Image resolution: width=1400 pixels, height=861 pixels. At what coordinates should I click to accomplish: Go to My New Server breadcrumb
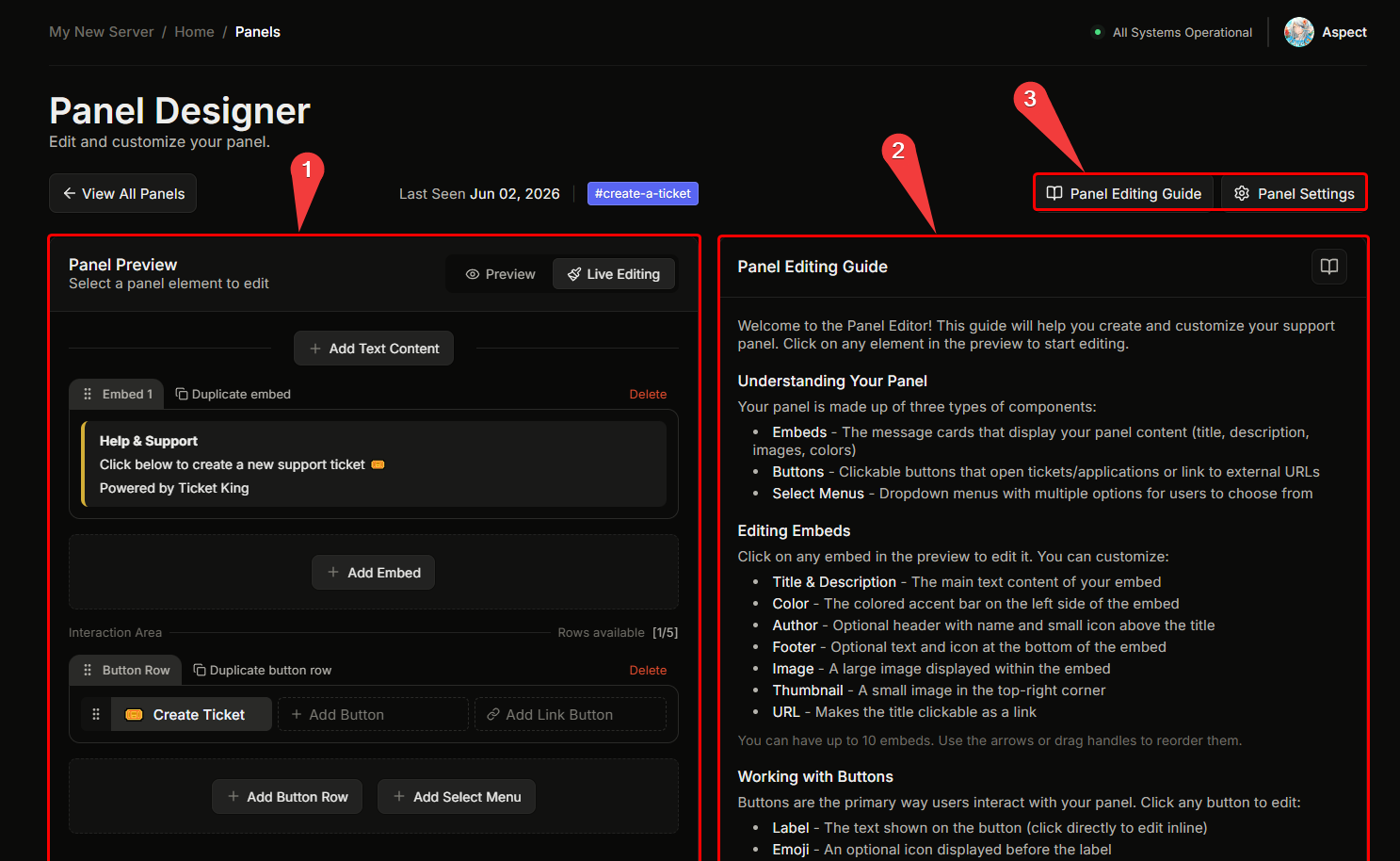tap(102, 32)
